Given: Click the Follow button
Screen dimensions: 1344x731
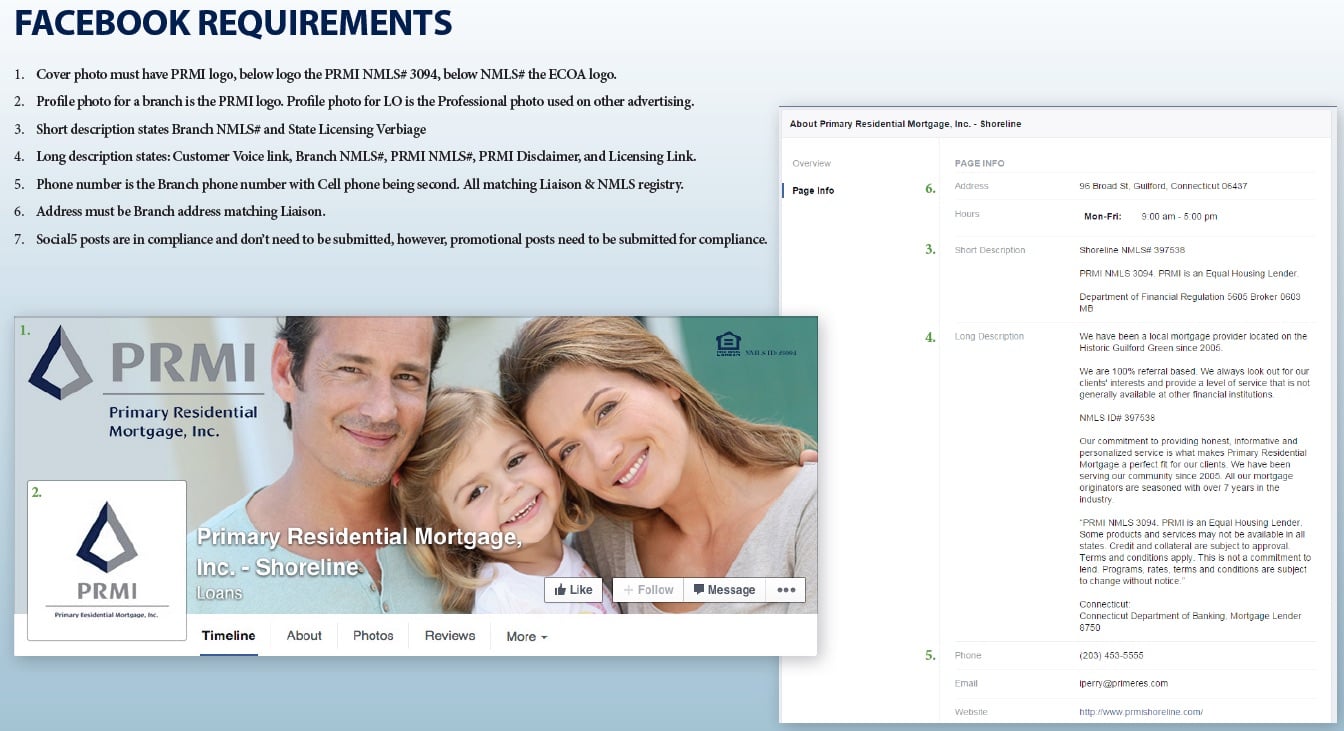Looking at the screenshot, I should pyautogui.click(x=648, y=590).
